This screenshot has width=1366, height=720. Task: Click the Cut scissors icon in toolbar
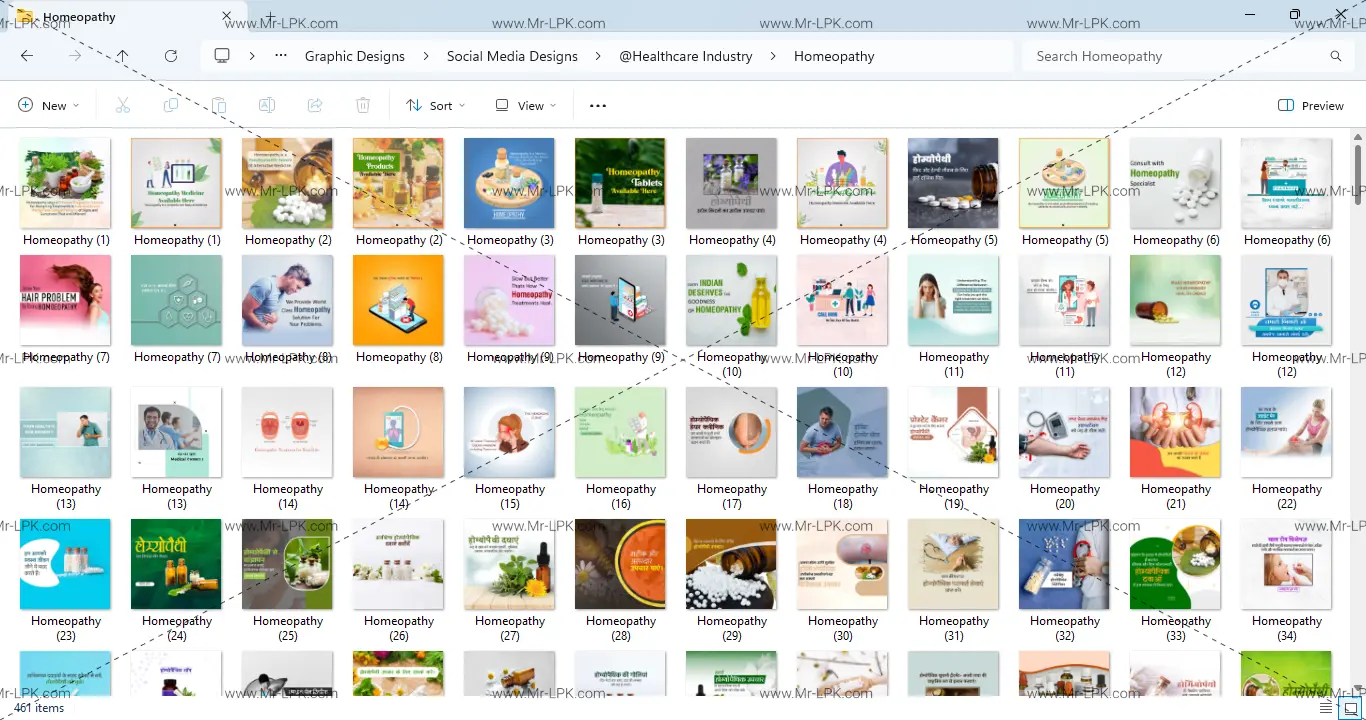tap(123, 105)
